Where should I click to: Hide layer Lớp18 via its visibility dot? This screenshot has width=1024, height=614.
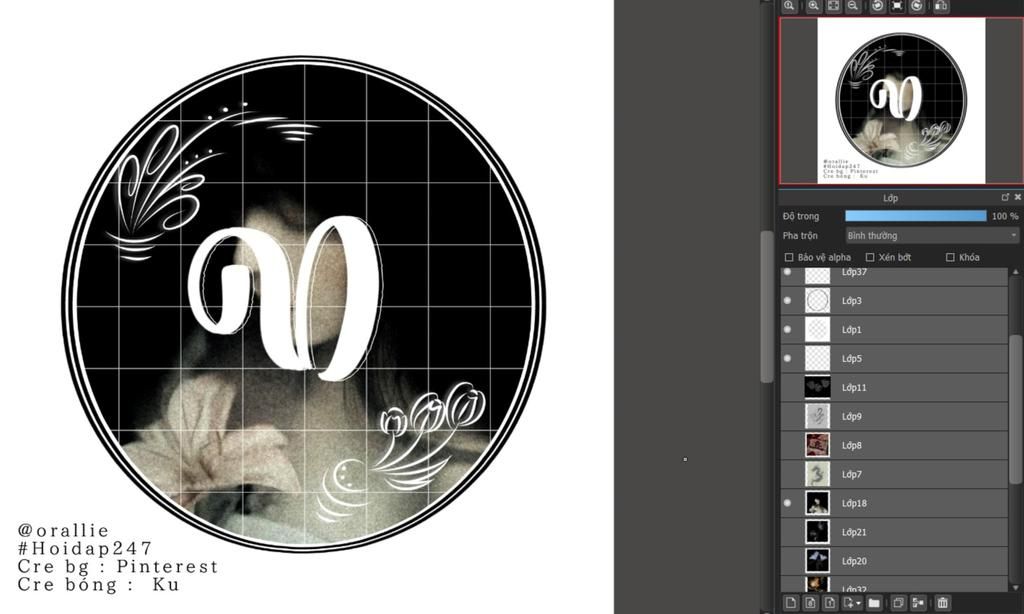(x=788, y=503)
